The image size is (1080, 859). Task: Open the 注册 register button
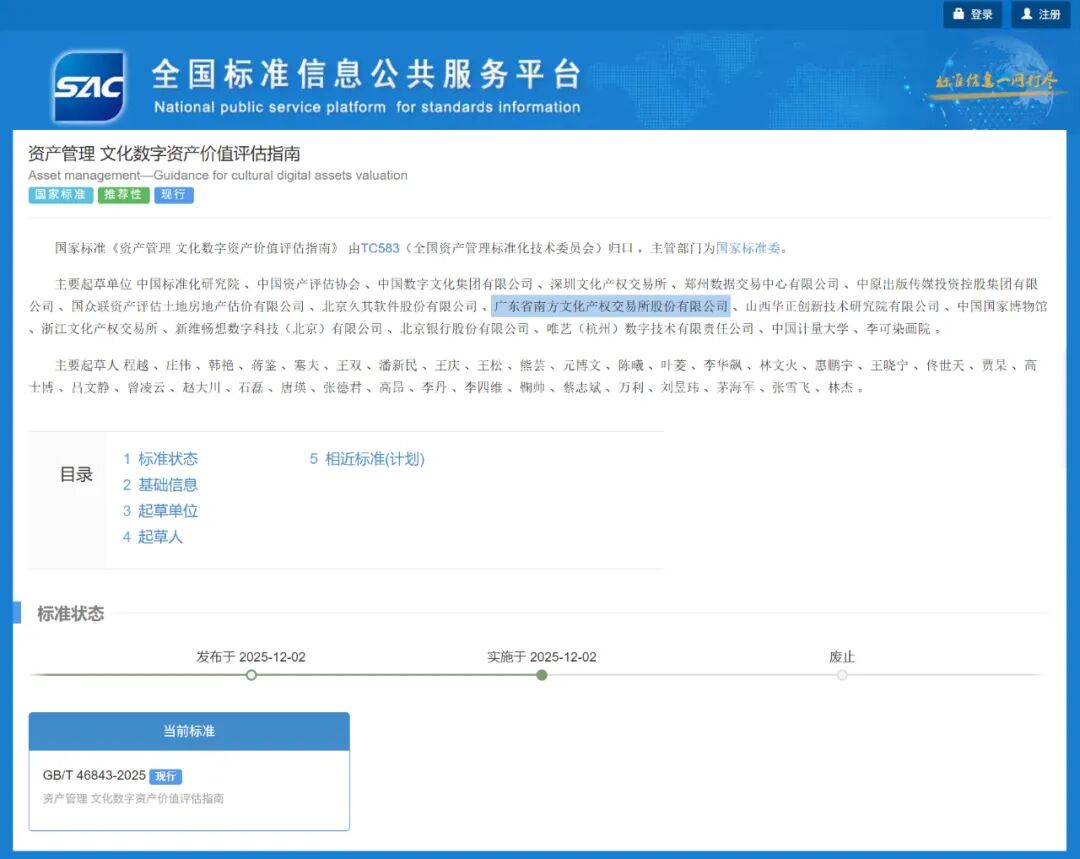pos(1040,14)
